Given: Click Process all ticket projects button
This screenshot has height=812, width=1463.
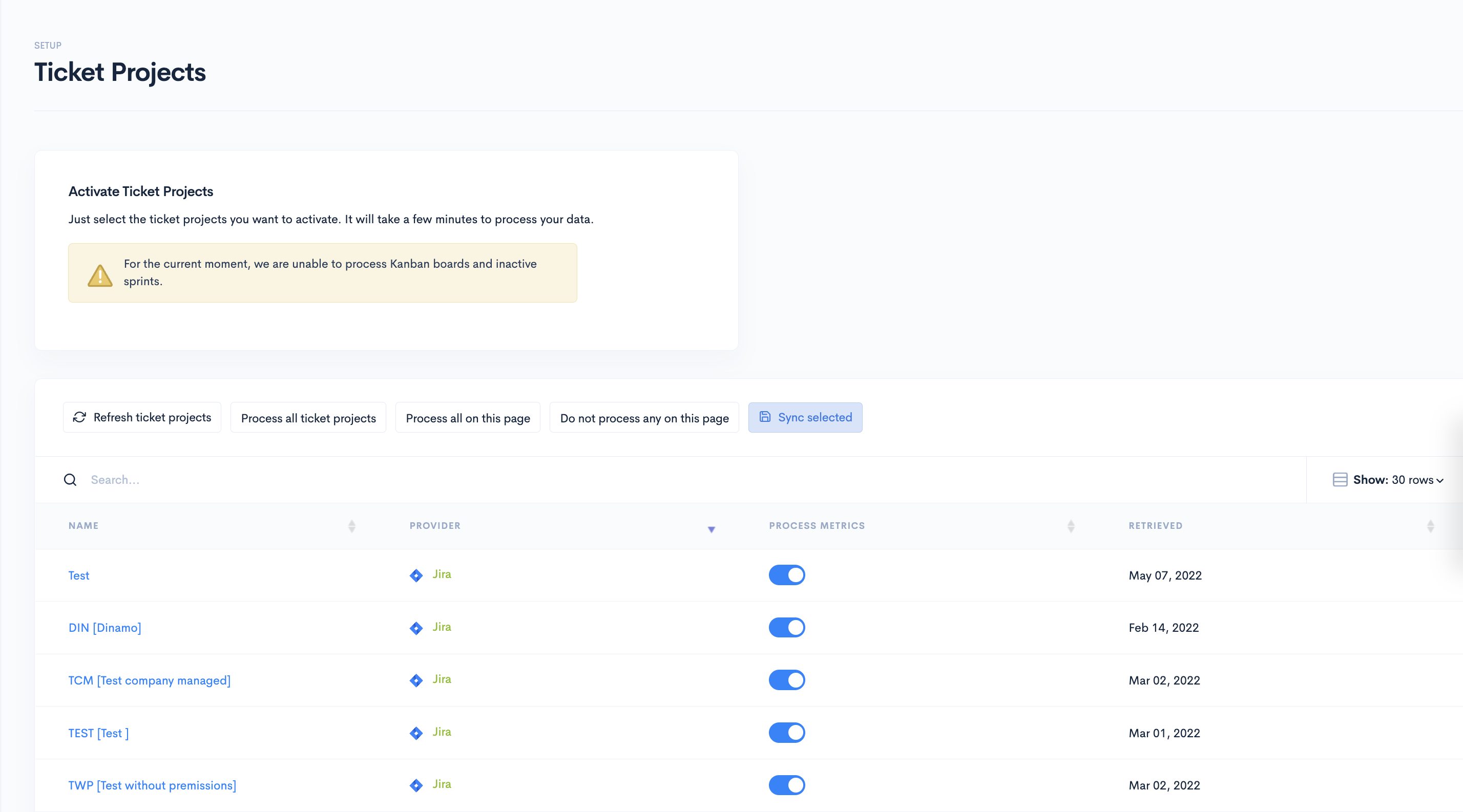Looking at the screenshot, I should pyautogui.click(x=308, y=418).
